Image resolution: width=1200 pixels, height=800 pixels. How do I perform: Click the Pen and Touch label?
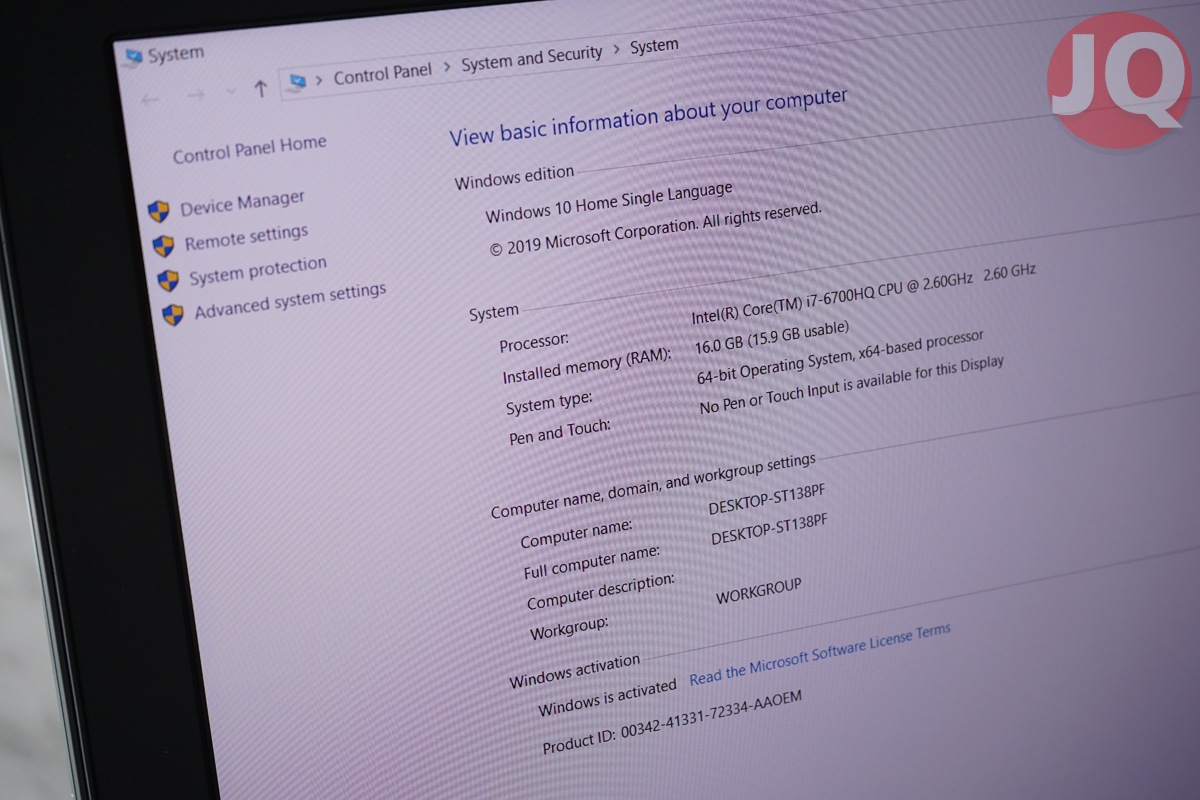click(559, 432)
